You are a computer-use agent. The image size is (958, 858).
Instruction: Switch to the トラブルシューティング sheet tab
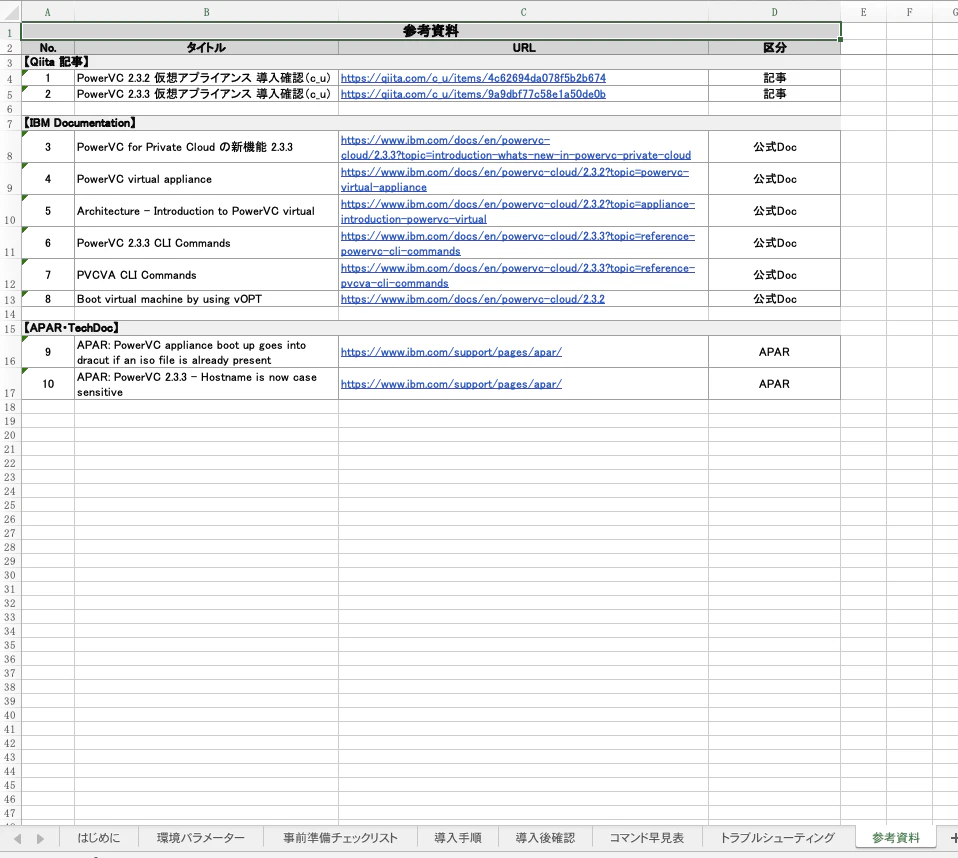coord(777,838)
